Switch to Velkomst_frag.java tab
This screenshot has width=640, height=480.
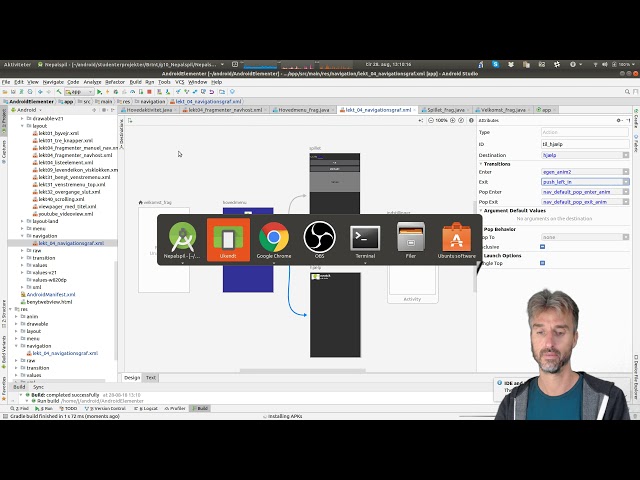[505, 110]
